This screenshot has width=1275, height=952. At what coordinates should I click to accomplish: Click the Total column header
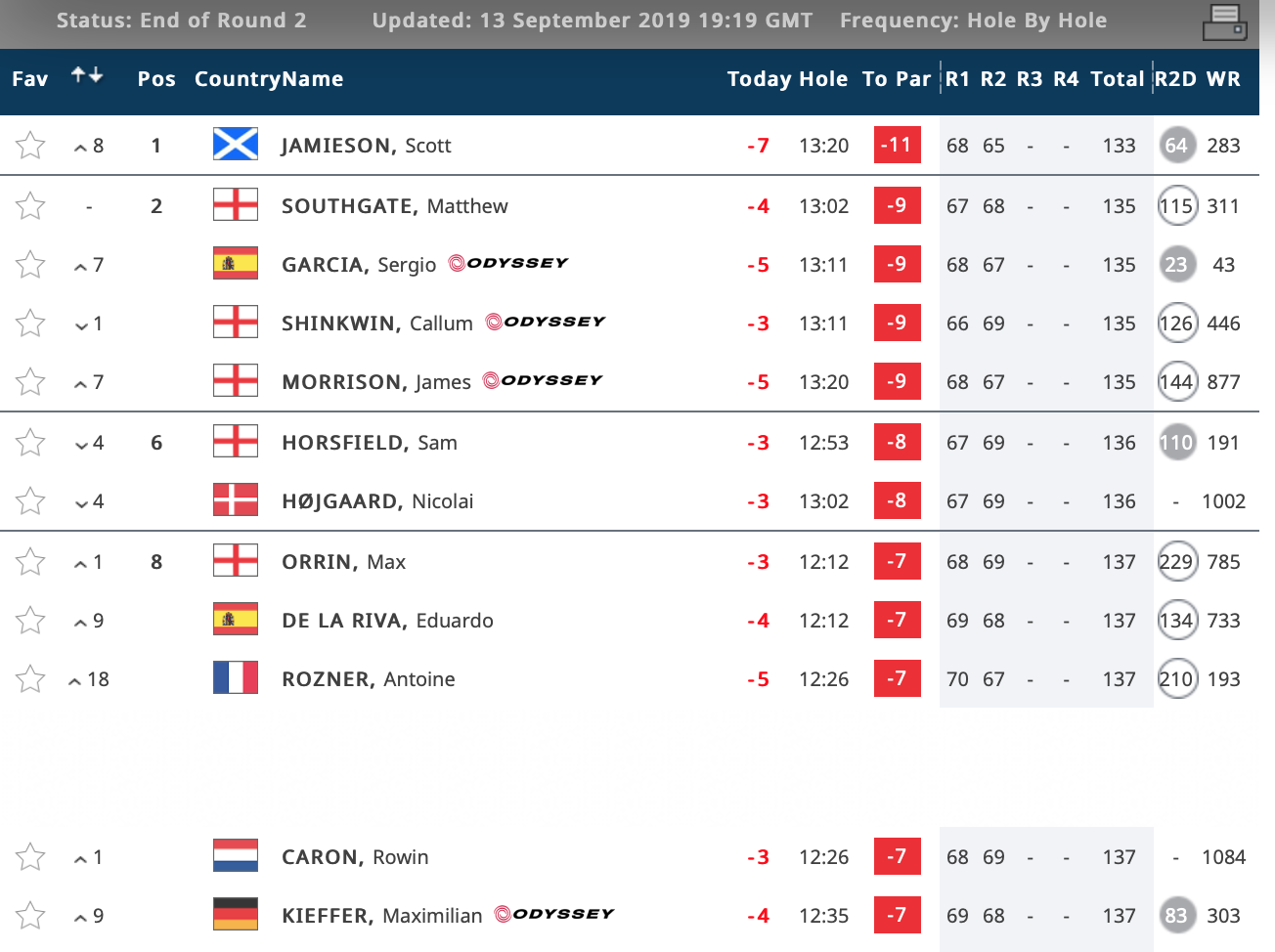coord(1118,79)
